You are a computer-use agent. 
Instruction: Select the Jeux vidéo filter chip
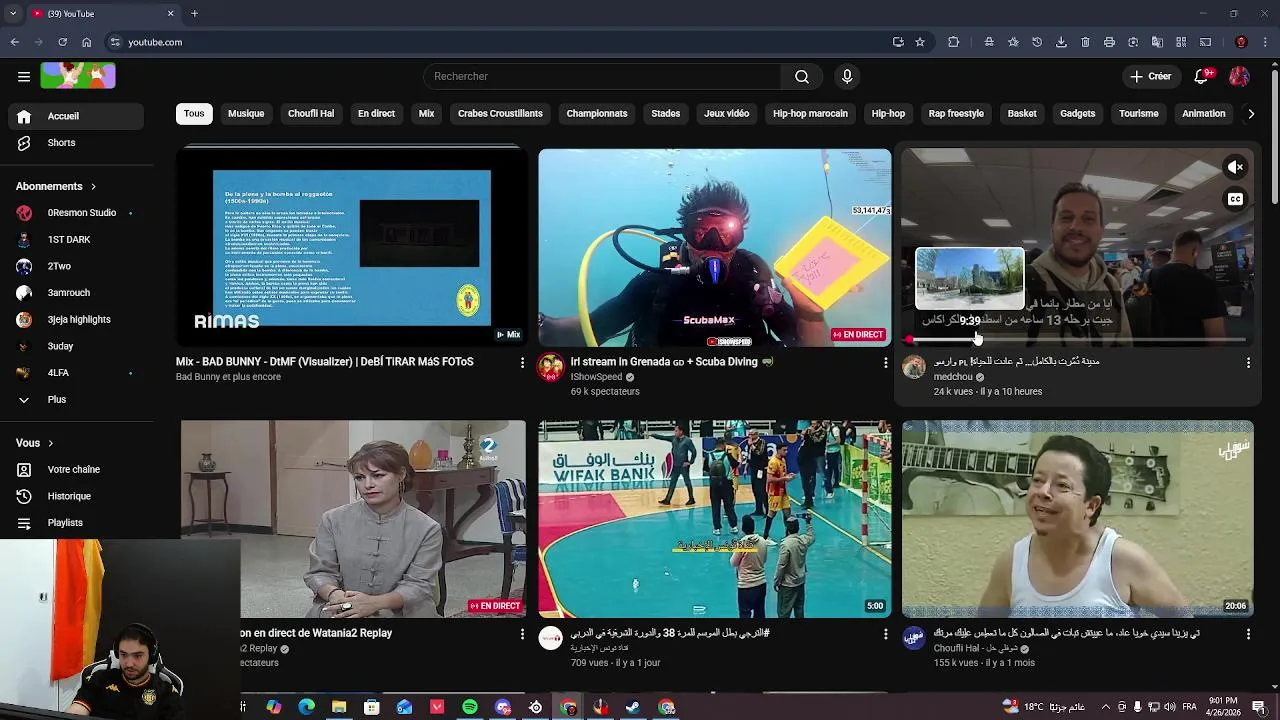pyautogui.click(x=726, y=114)
